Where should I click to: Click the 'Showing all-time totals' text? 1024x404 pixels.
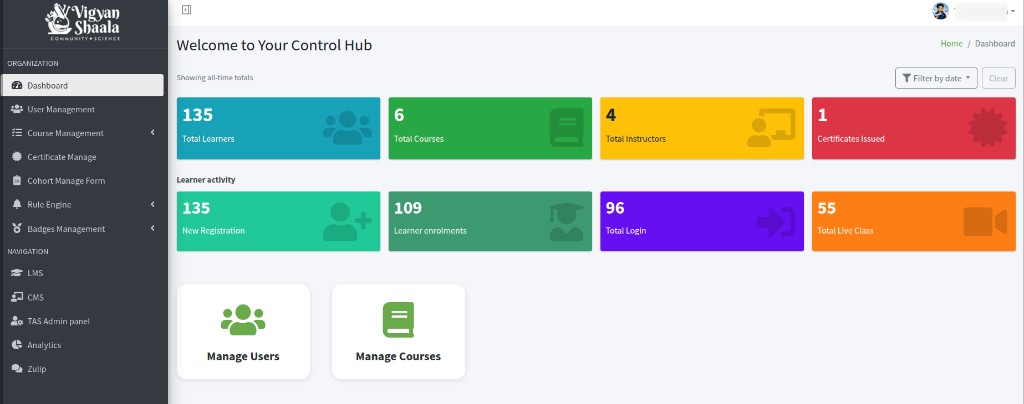[x=215, y=78]
